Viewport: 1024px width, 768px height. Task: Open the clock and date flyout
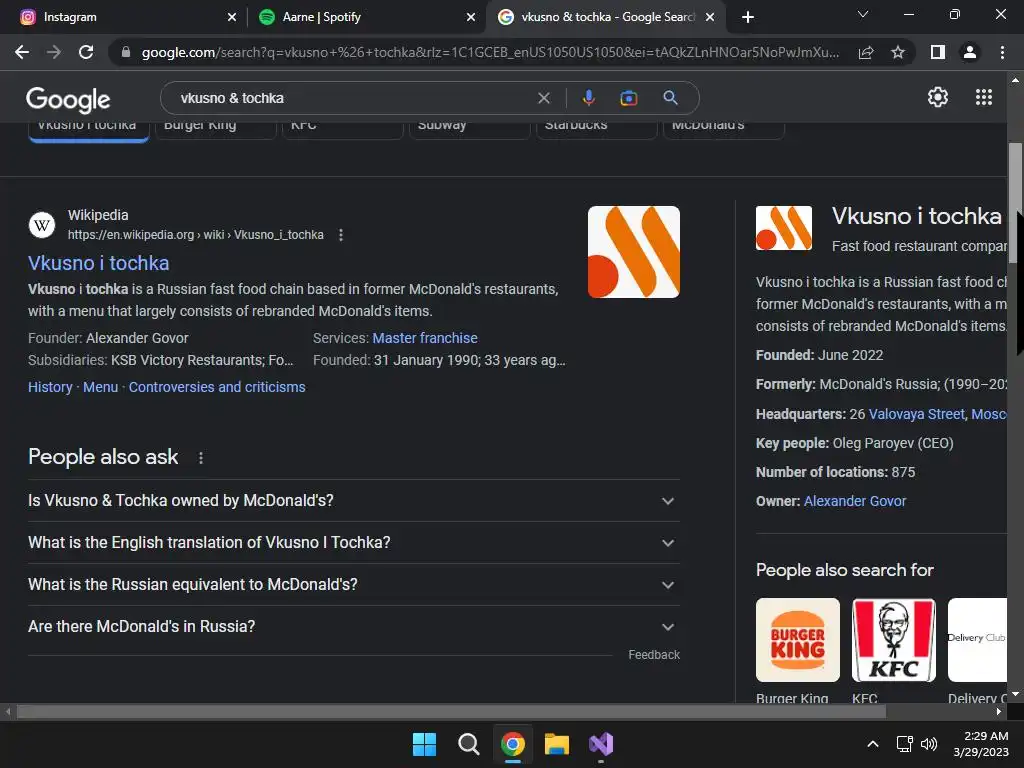[981, 744]
